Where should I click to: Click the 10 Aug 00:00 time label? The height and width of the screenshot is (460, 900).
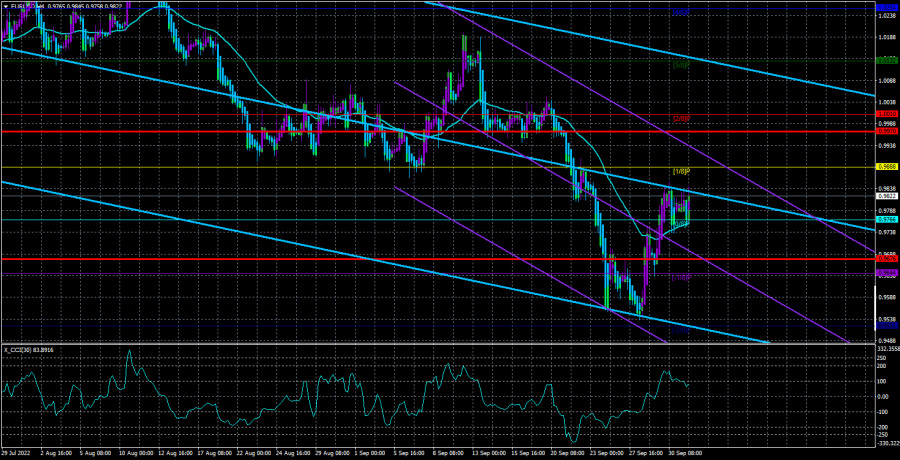click(x=134, y=454)
